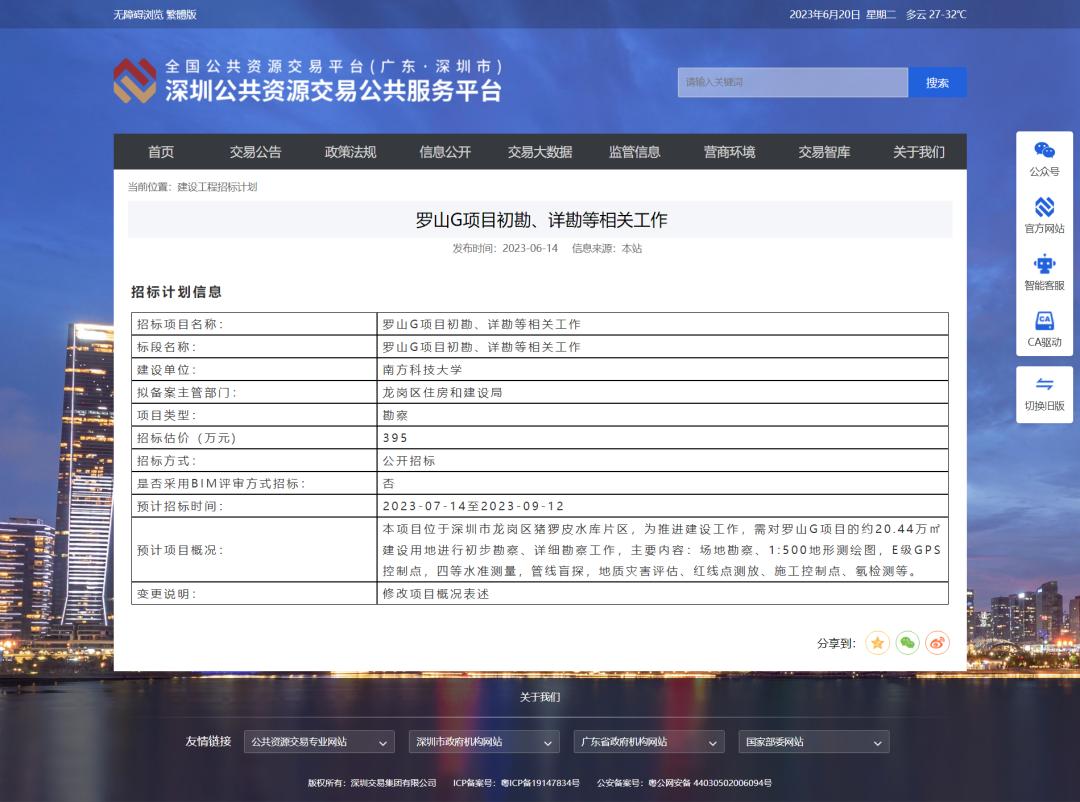Screen dimensions: 1080x802
Task: Share via the Weibo icon
Action: 937,643
